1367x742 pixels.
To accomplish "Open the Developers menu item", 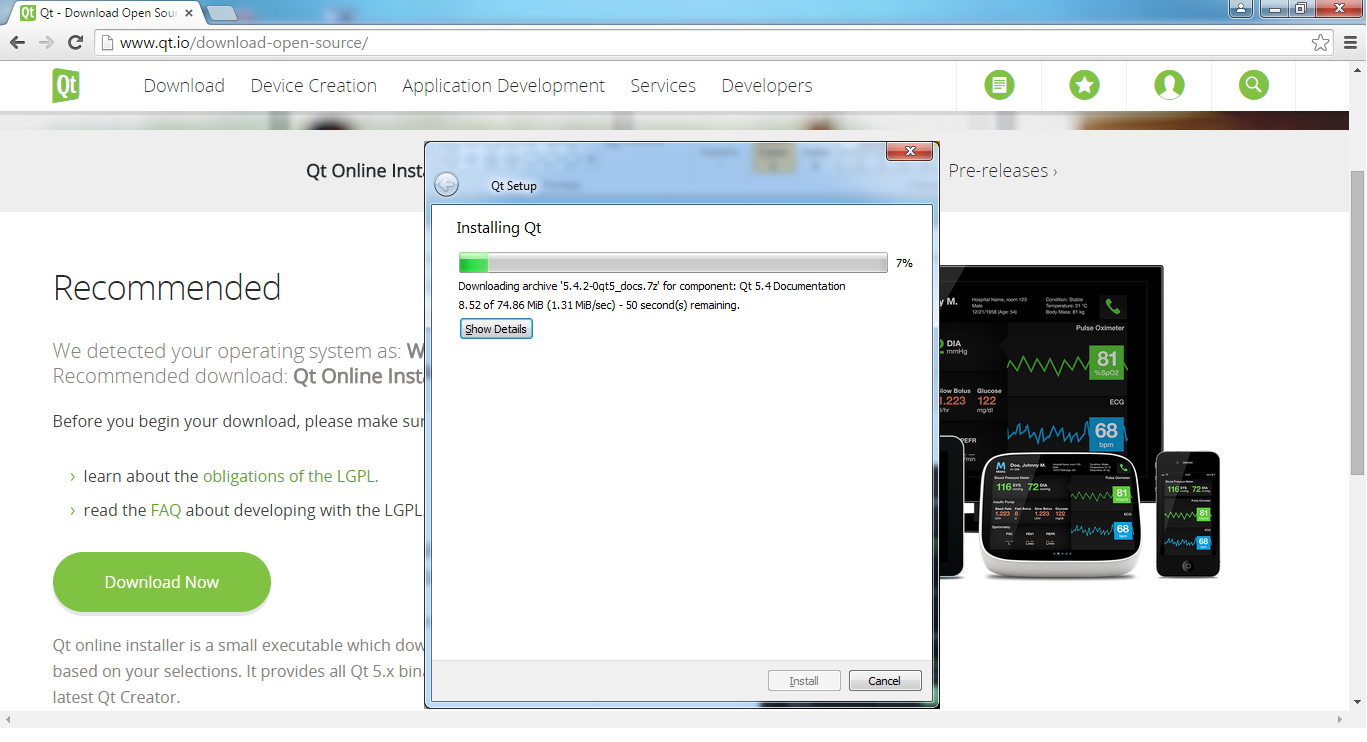I will (x=767, y=86).
